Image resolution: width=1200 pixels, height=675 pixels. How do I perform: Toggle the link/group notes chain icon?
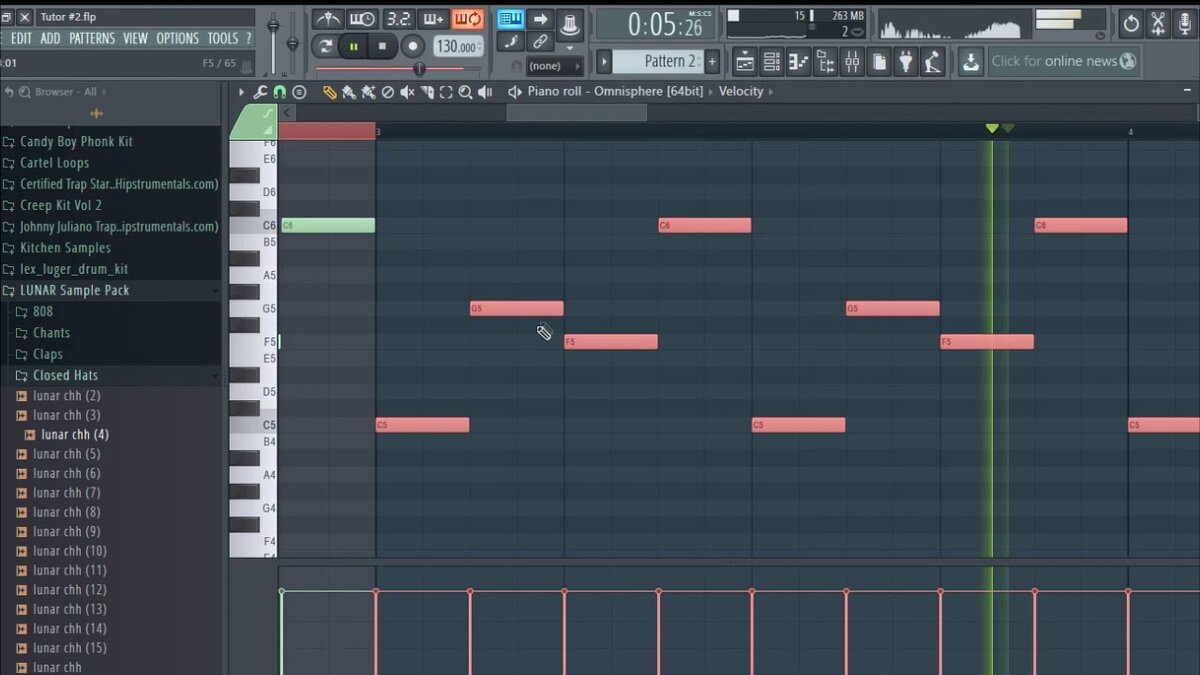click(x=540, y=42)
